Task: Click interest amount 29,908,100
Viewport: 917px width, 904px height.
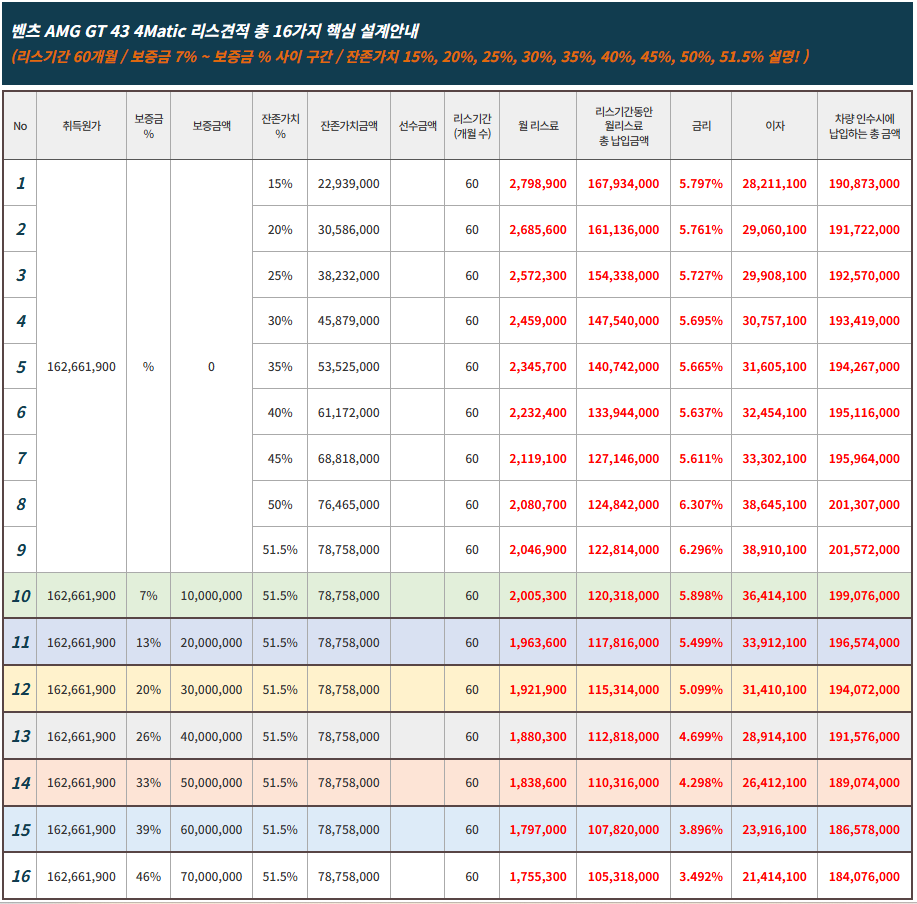Action: pos(774,275)
